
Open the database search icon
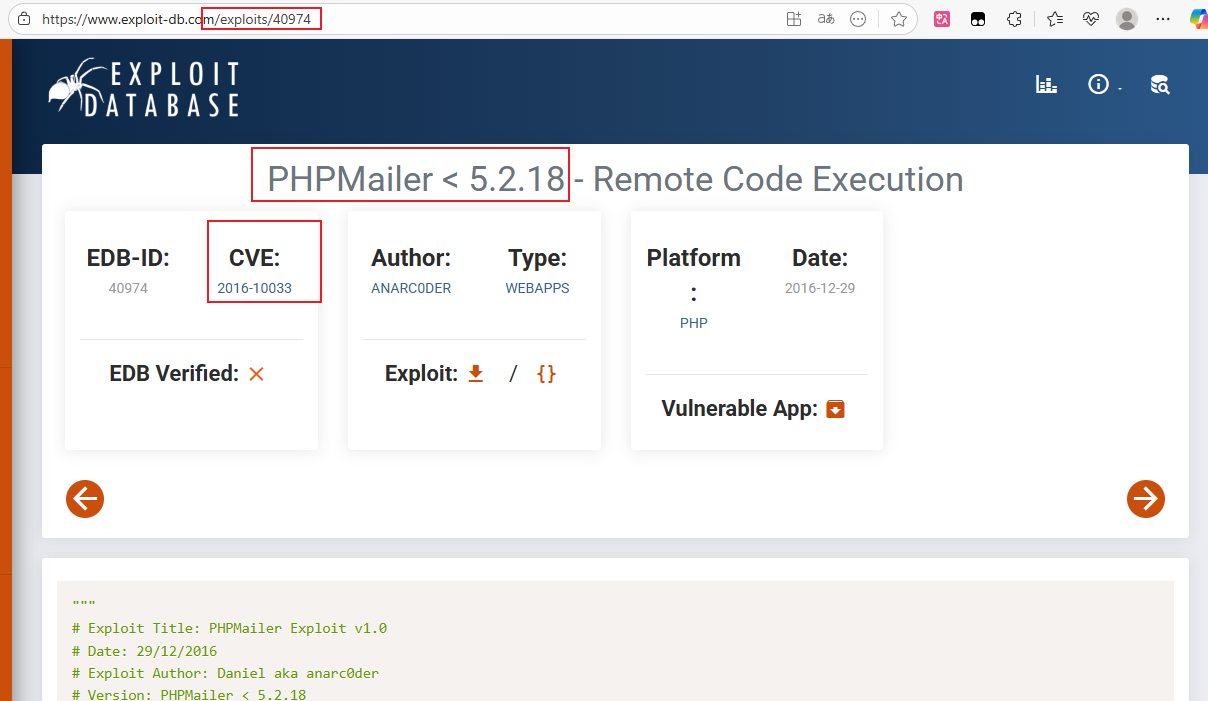1160,85
